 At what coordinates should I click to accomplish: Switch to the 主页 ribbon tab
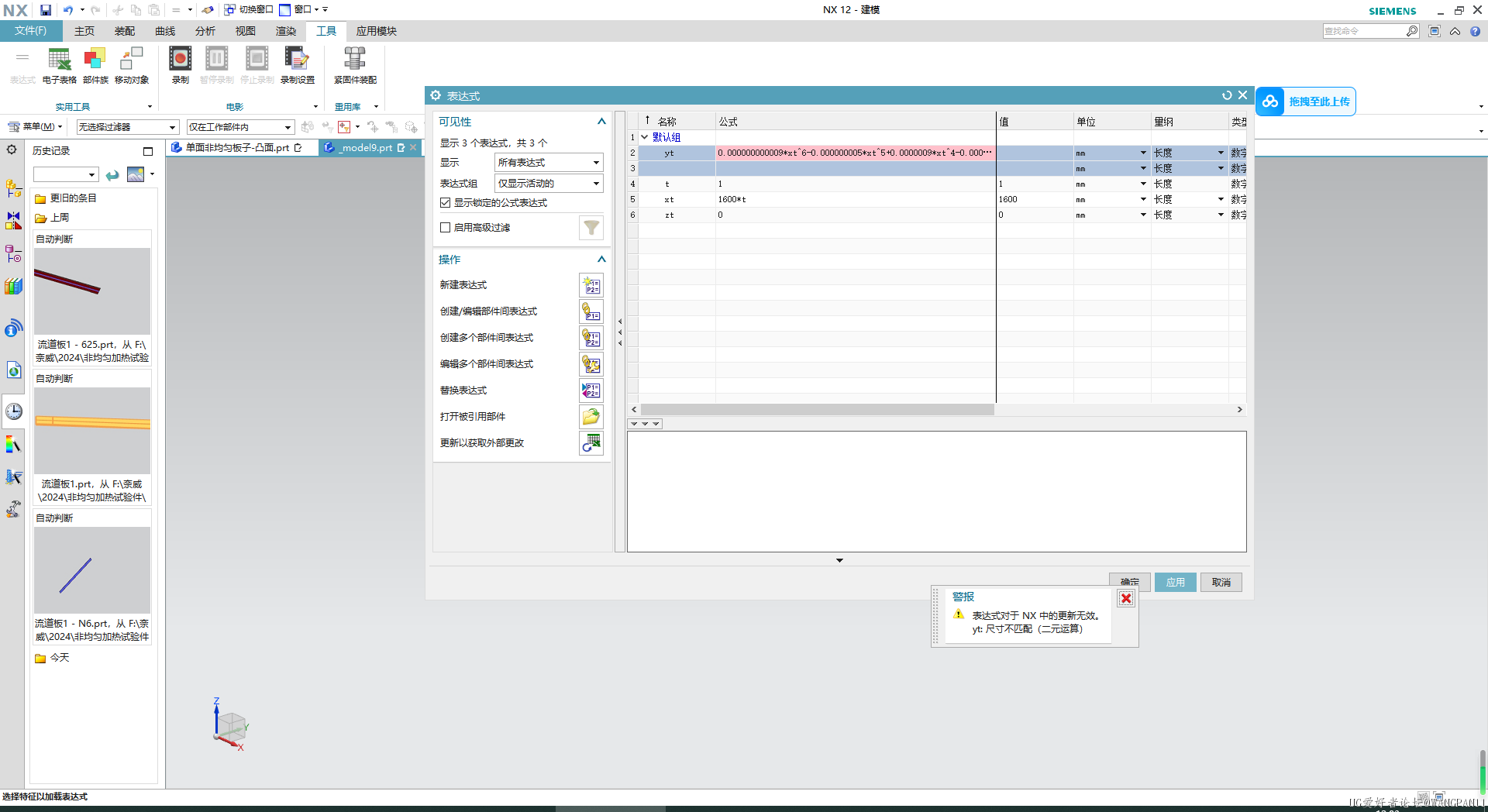coord(84,31)
